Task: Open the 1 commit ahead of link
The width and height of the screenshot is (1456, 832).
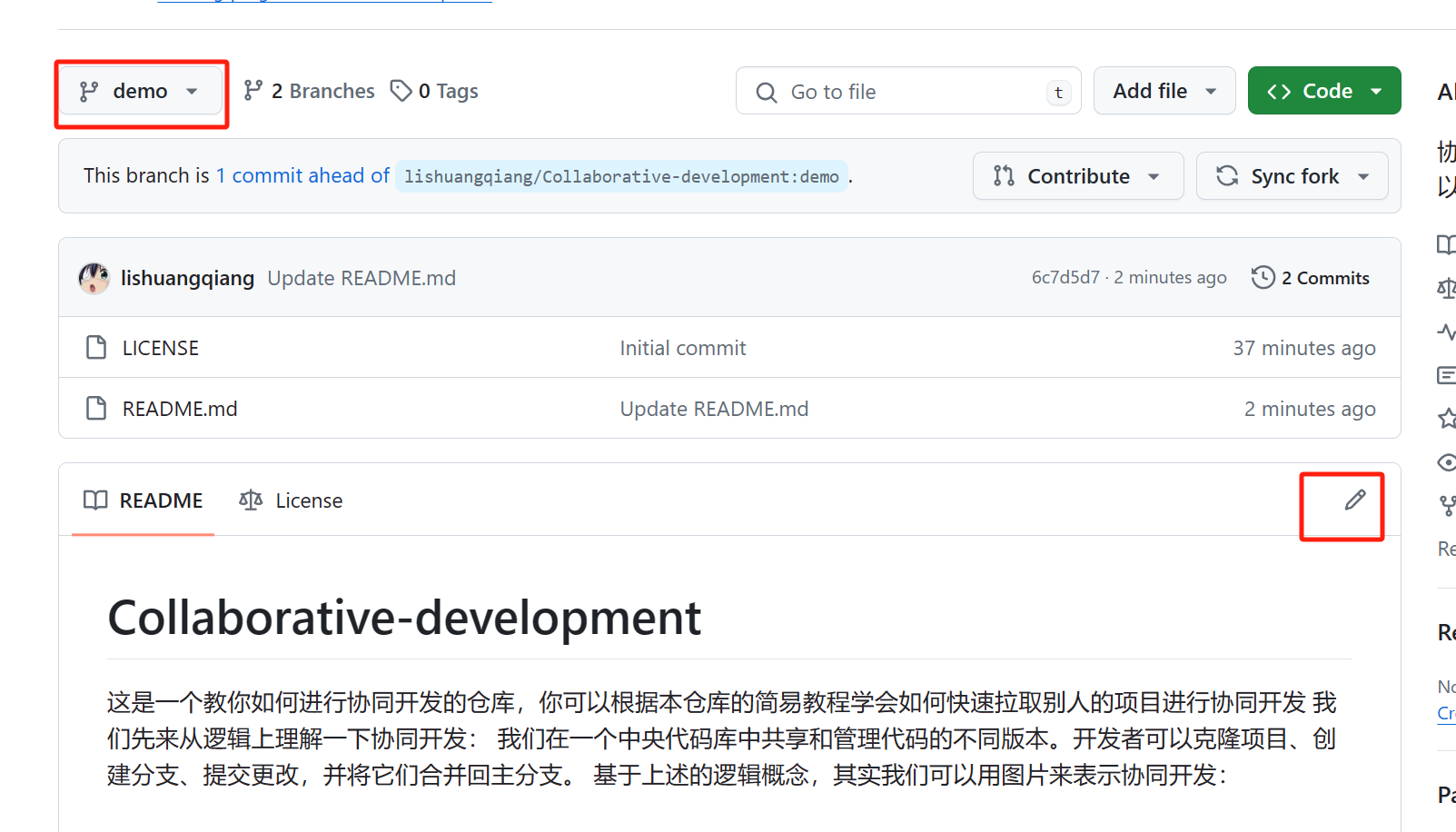Action: [302, 175]
